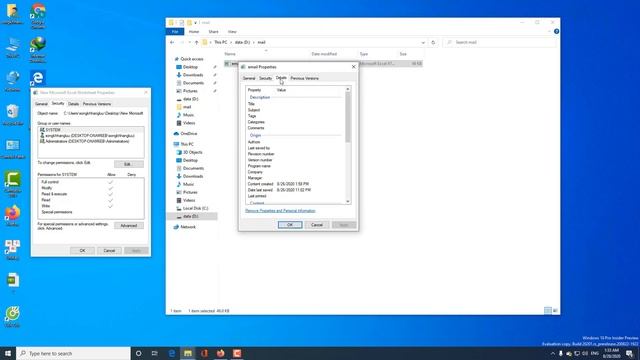The height and width of the screenshot is (360, 640).
Task: Switch to large icons view in Explorer
Action: 555,311
